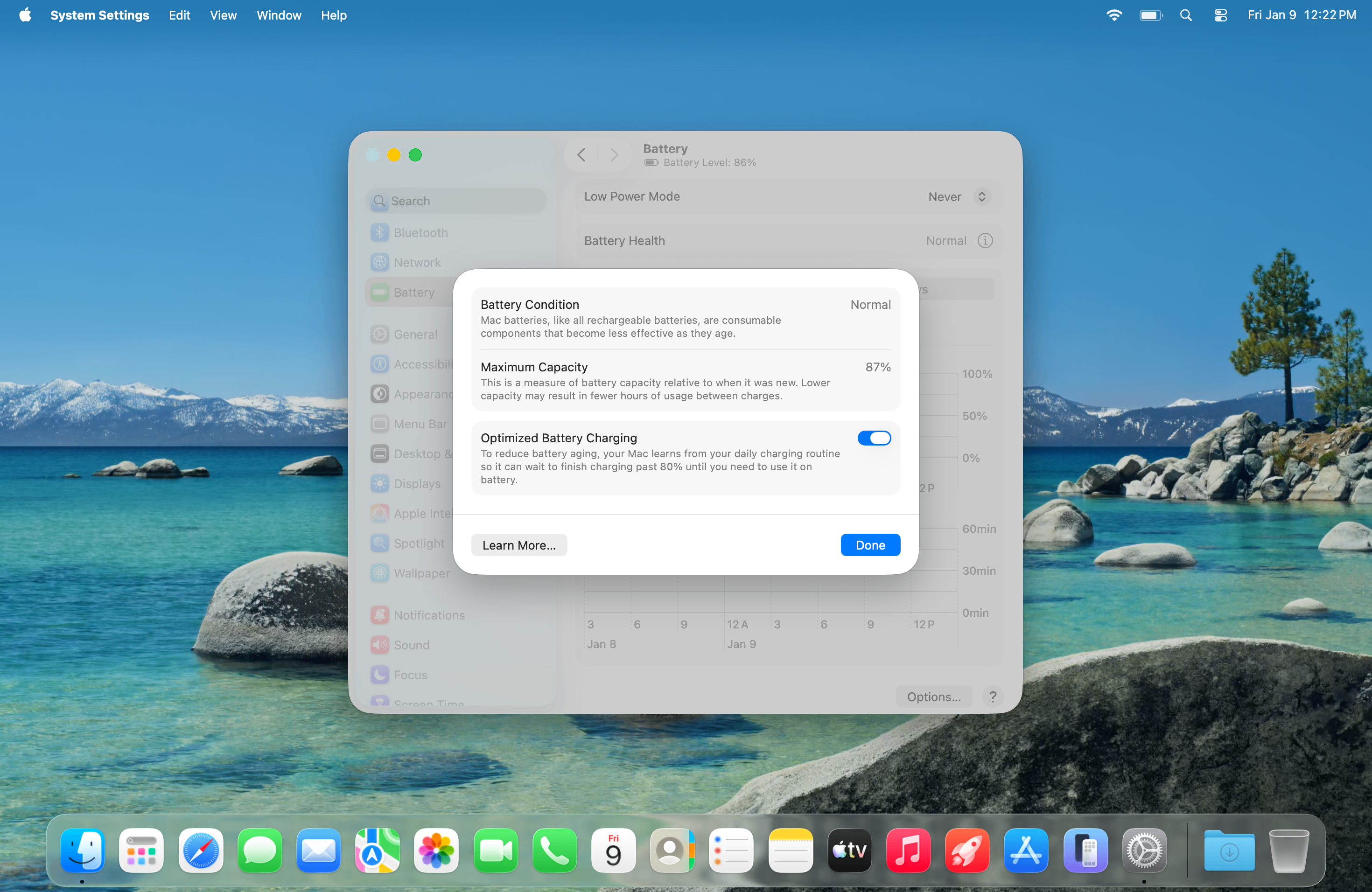Open the Window menu
The width and height of the screenshot is (1372, 892).
point(279,15)
